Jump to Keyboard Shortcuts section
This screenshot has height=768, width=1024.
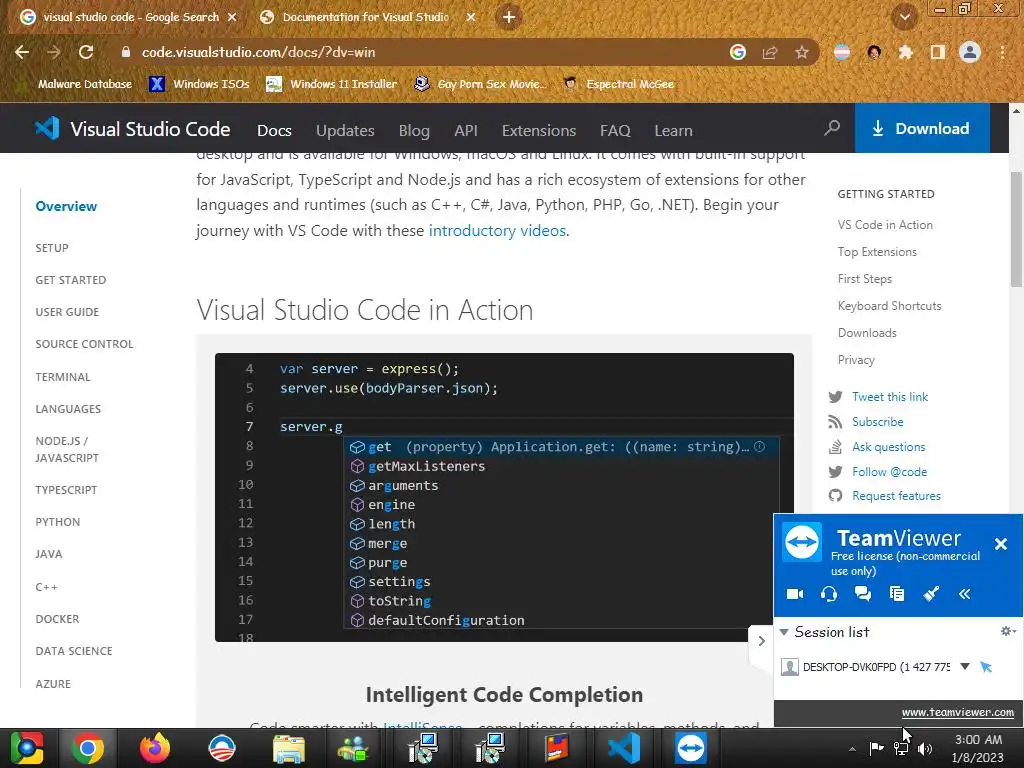point(889,306)
